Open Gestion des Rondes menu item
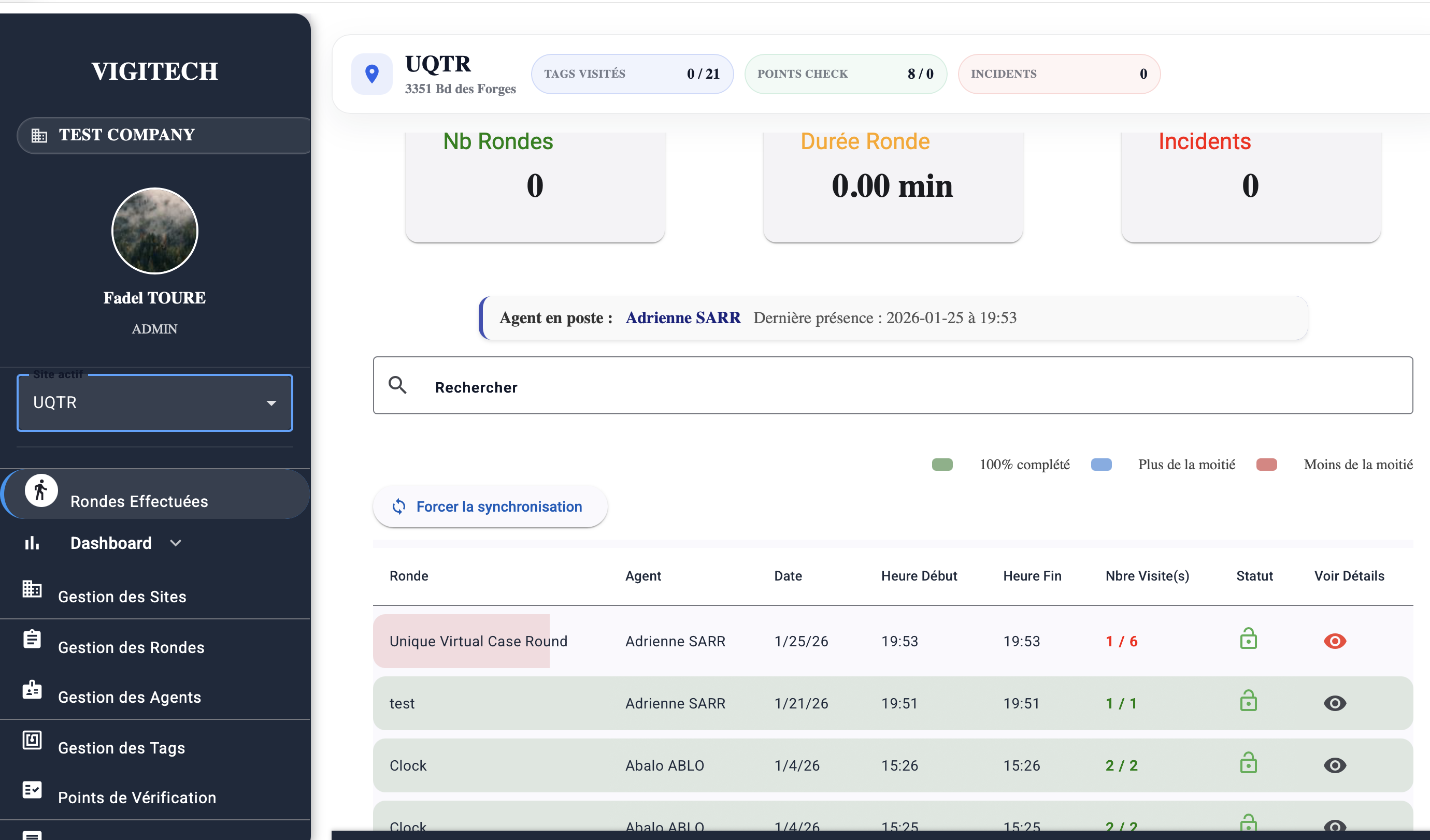The image size is (1430, 840). click(131, 648)
